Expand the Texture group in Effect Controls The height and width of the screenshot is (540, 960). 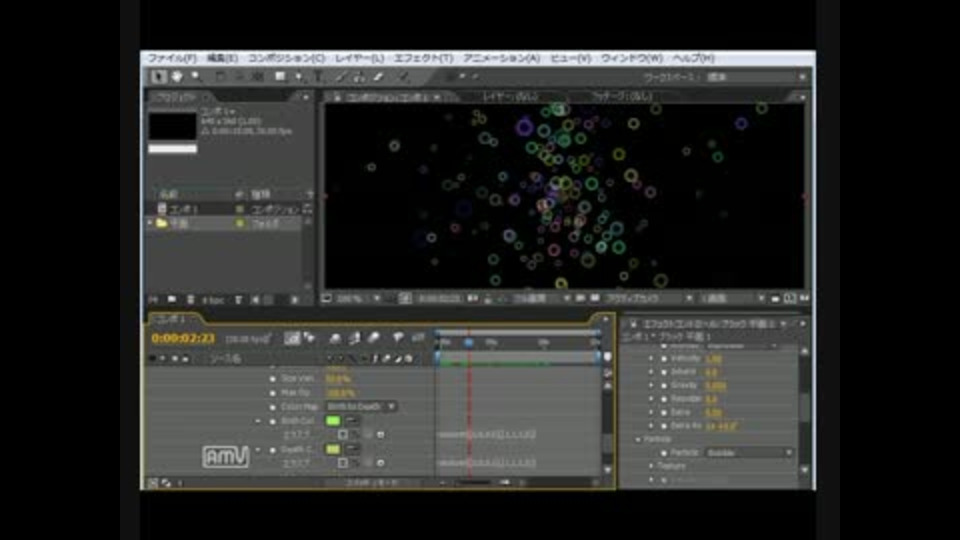651,467
